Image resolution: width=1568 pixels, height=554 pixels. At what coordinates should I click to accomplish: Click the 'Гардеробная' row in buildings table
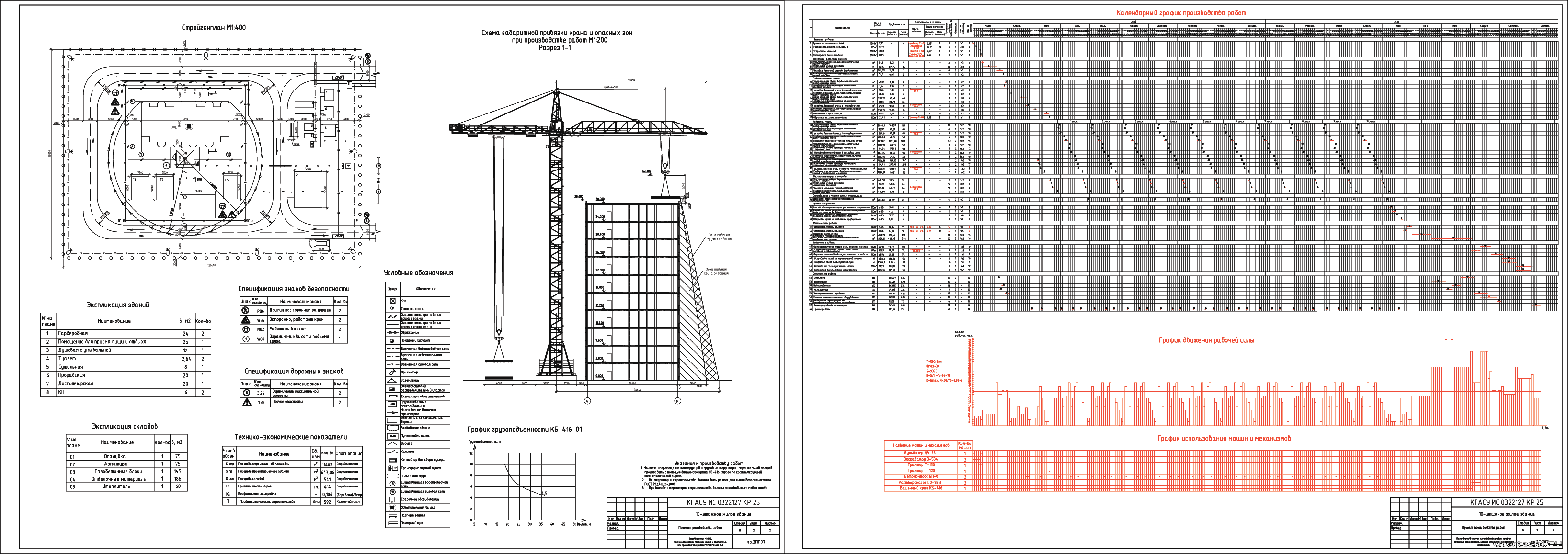(72, 333)
